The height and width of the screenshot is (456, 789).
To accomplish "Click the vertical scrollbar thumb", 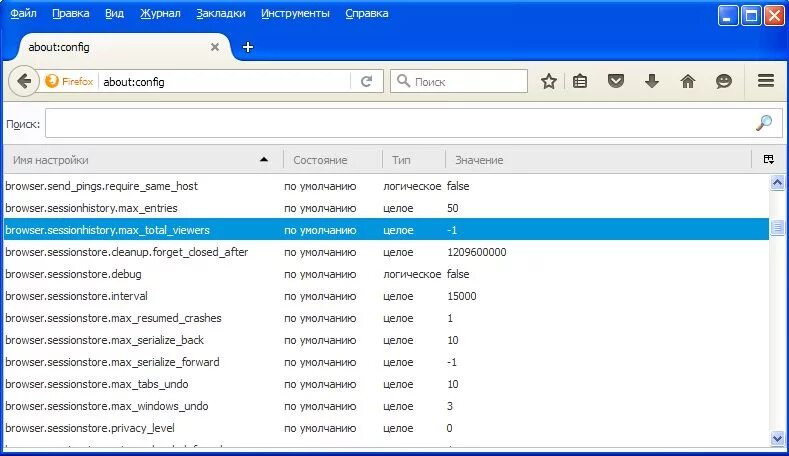I will click(x=777, y=228).
